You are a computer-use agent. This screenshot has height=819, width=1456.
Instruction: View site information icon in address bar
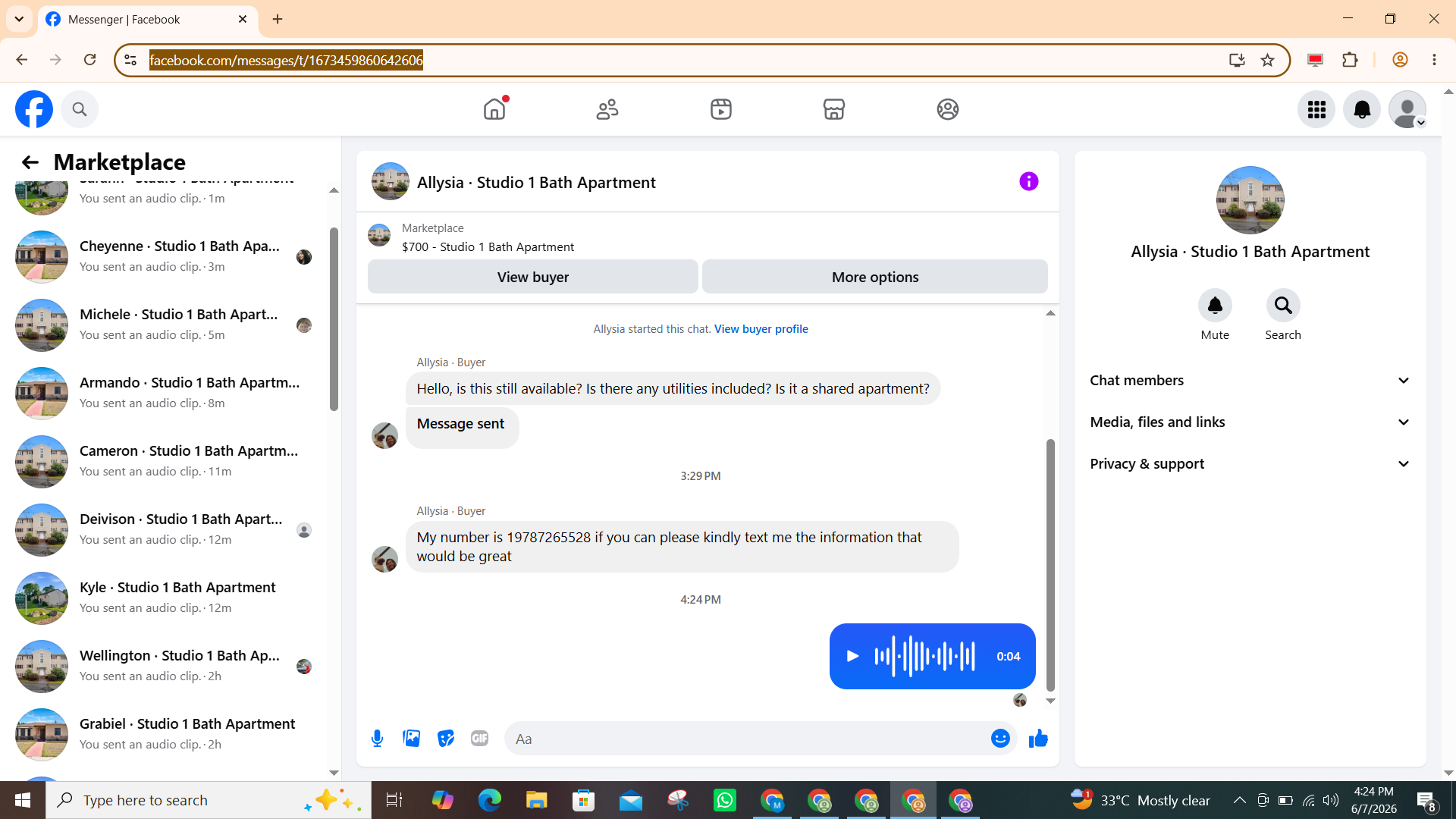coord(130,60)
